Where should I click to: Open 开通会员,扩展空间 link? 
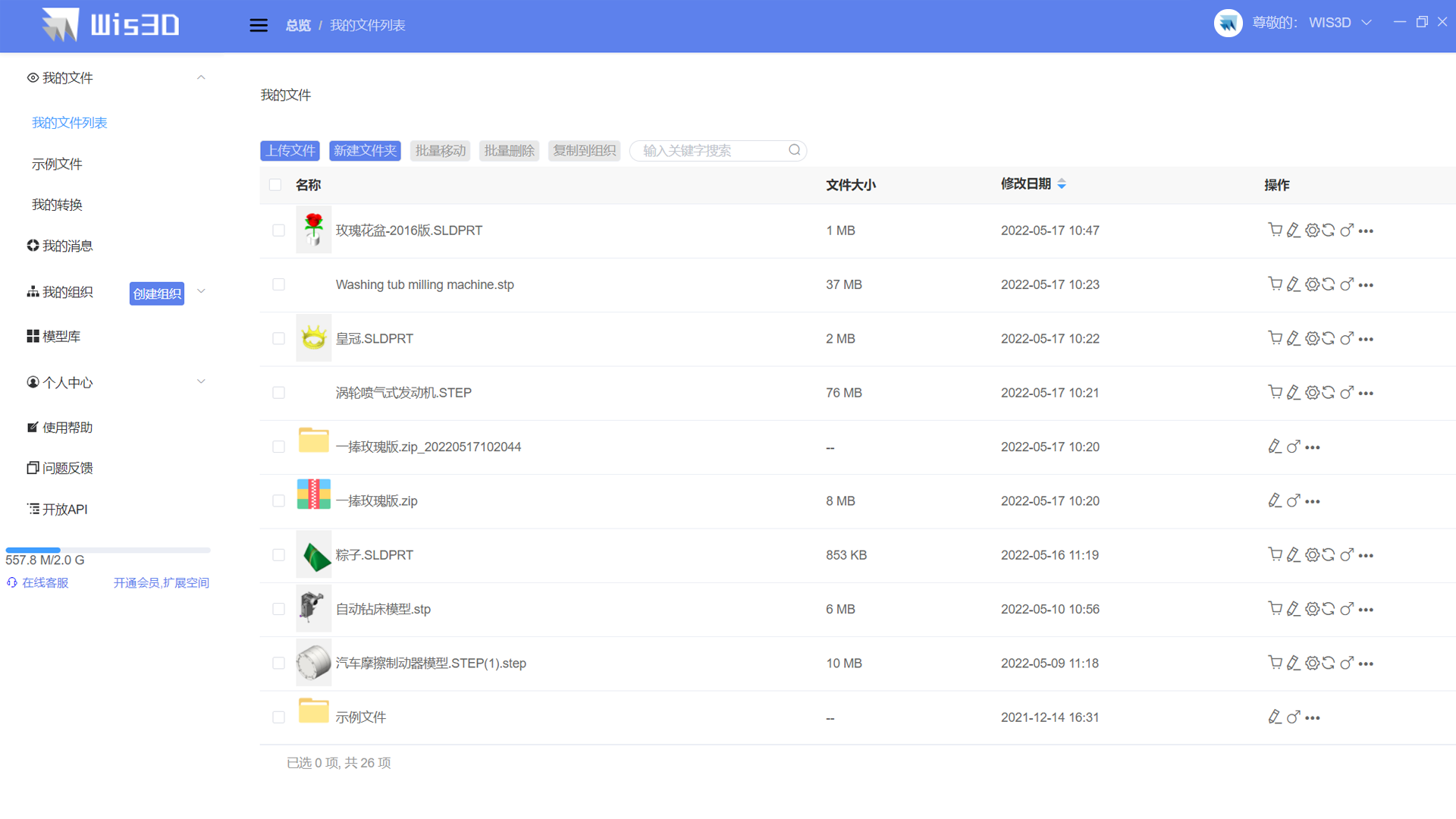161,582
